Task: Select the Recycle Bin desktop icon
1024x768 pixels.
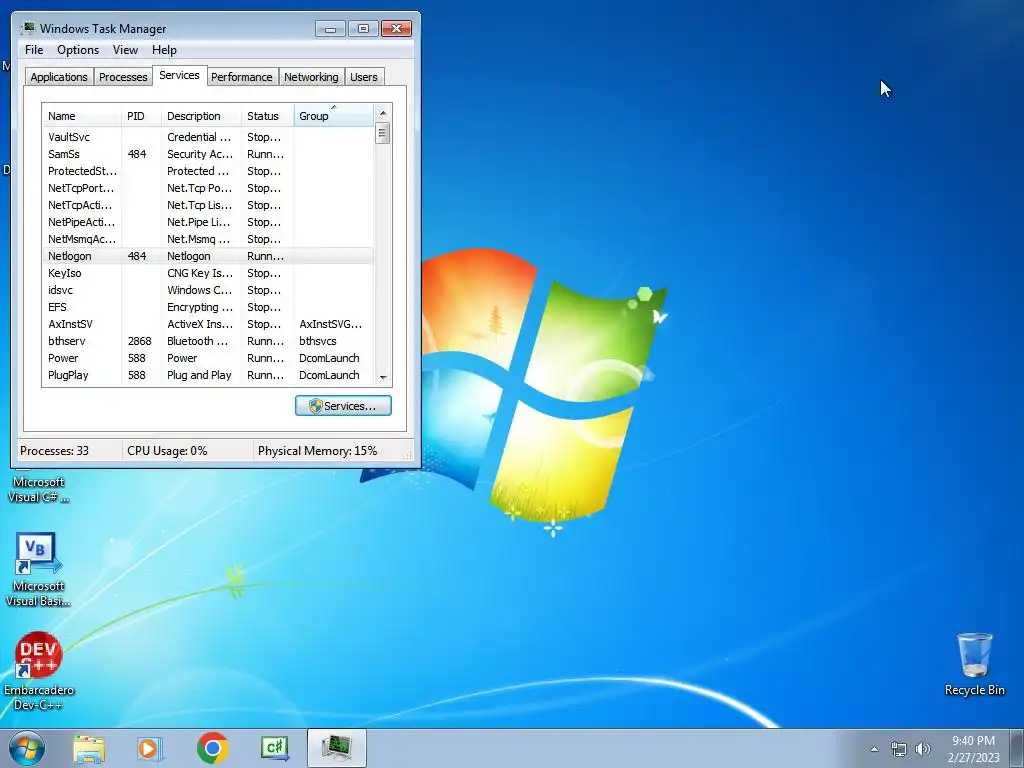Action: (x=974, y=664)
